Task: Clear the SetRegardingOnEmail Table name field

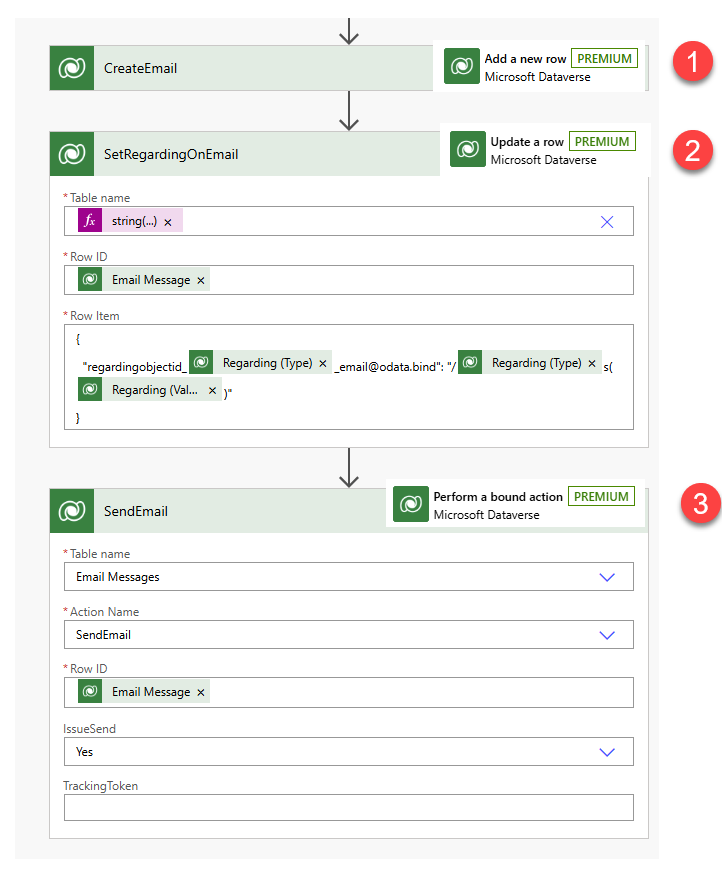Action: click(607, 222)
